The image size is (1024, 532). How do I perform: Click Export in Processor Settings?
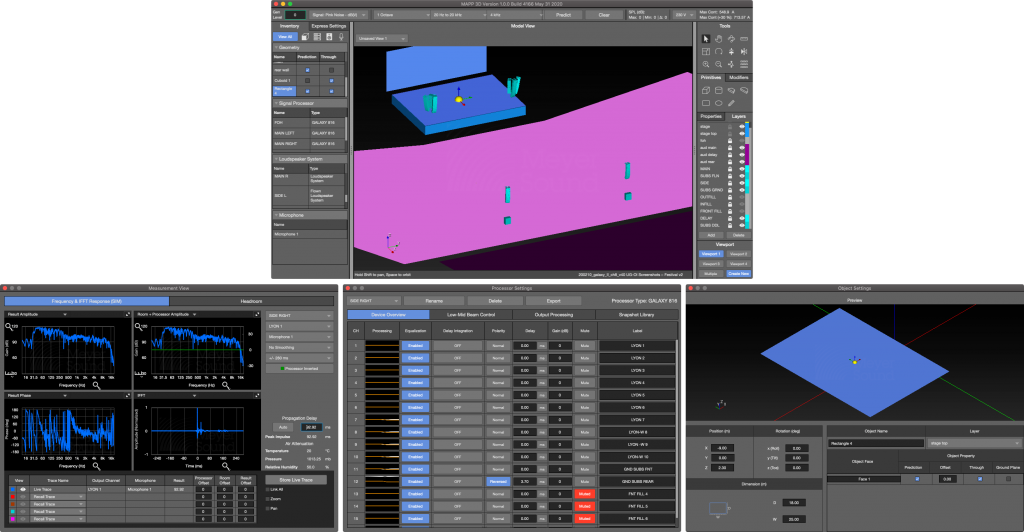click(x=554, y=301)
